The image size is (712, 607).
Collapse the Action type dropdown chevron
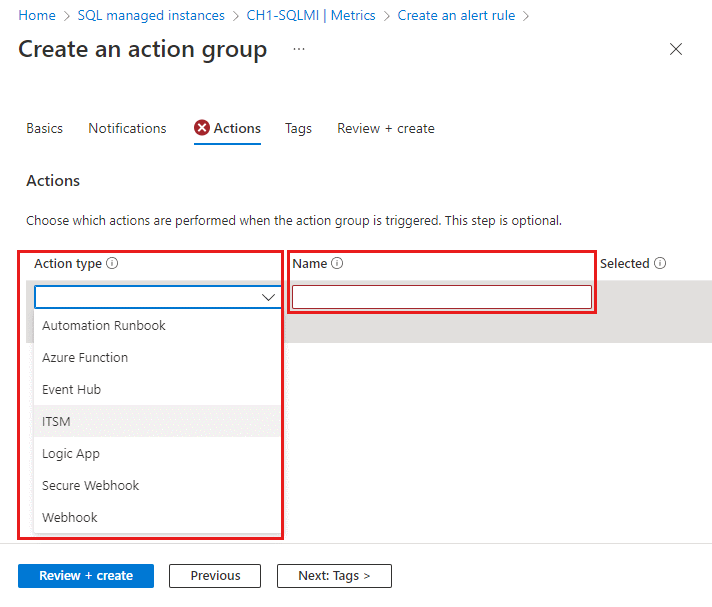click(x=268, y=297)
